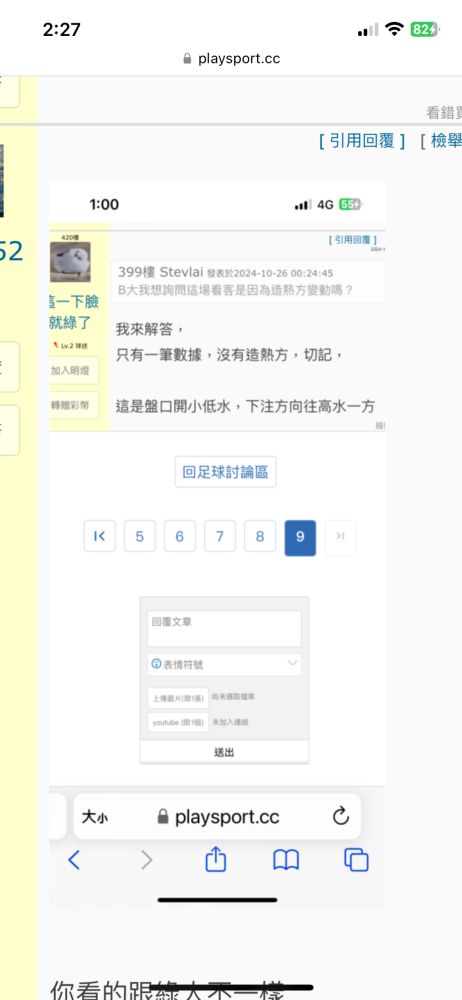Click the 上傳圖片 upload field
Screen dimensions: 462x1000
[x=178, y=698]
